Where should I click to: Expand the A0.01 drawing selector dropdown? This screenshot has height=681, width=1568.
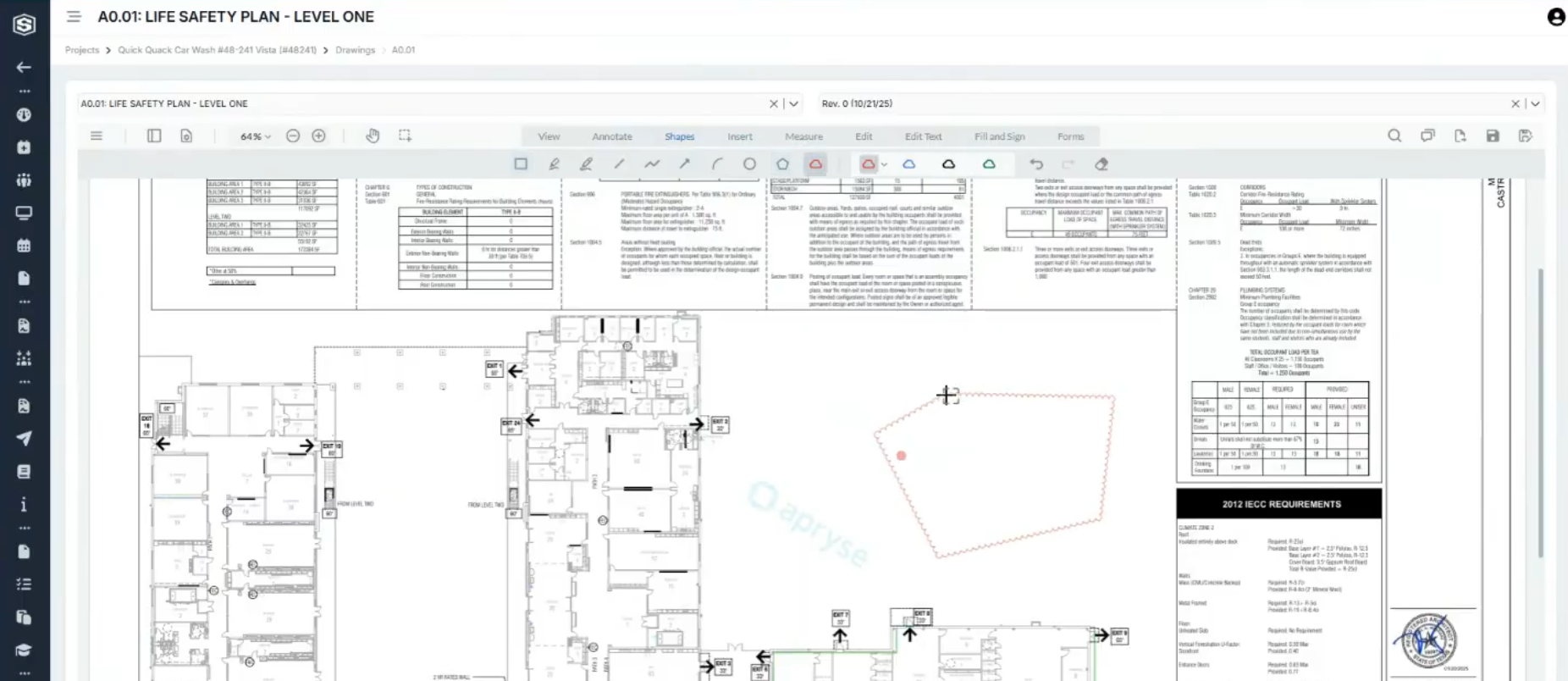click(794, 103)
